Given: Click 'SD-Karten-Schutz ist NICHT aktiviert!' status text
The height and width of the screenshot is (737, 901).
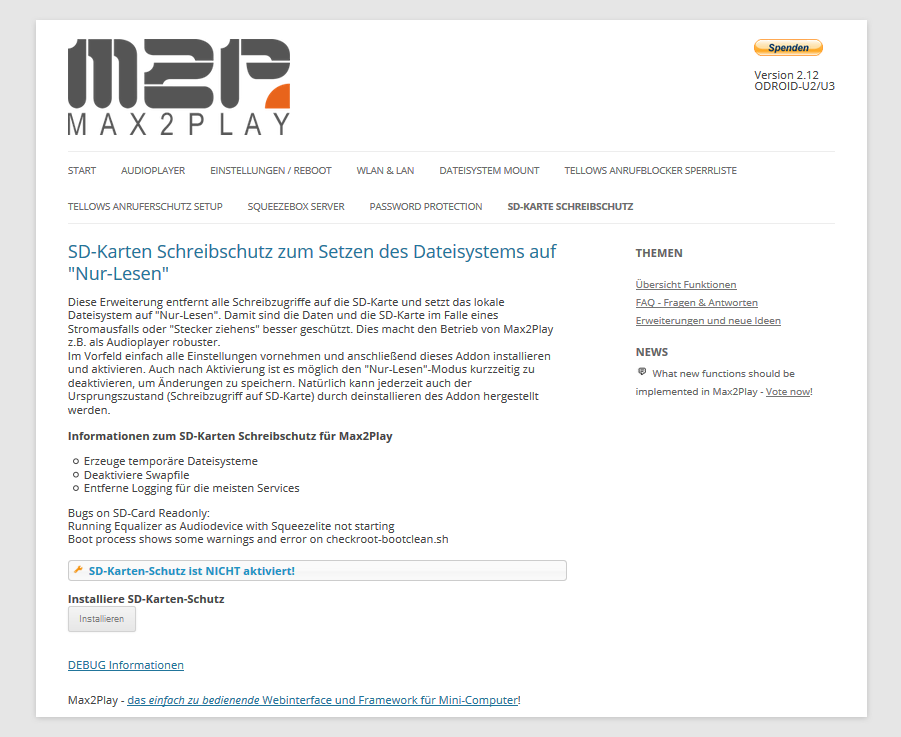Looking at the screenshot, I should pyautogui.click(x=191, y=571).
